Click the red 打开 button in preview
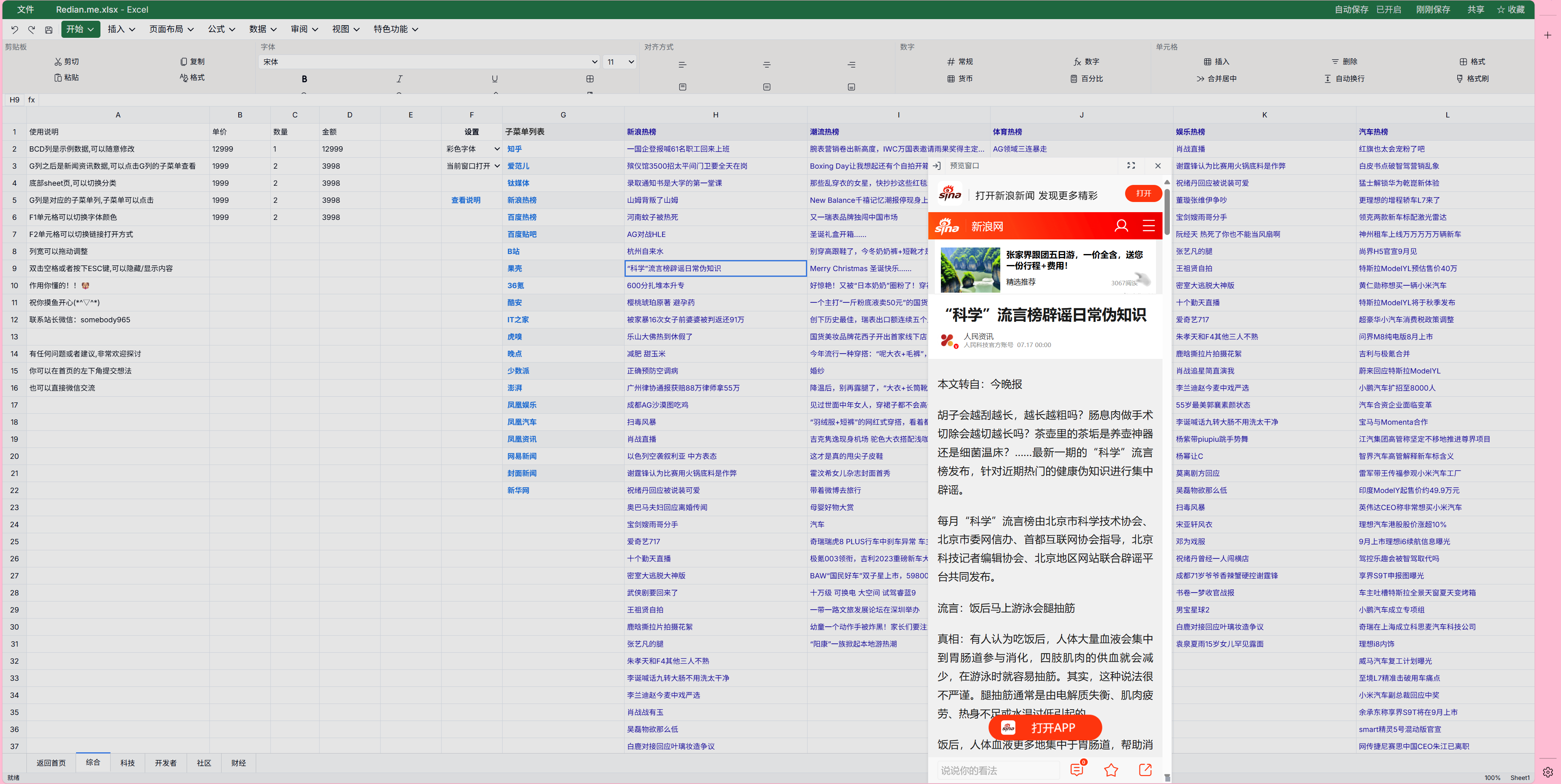1561x784 pixels. click(1143, 193)
